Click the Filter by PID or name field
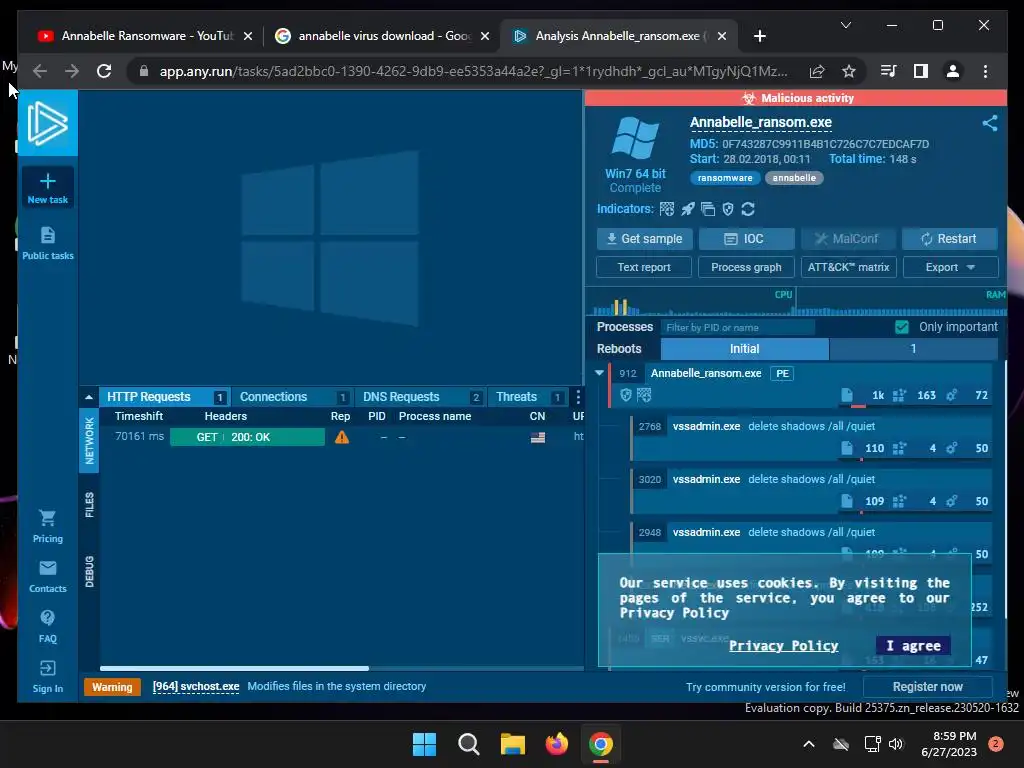Image resolution: width=1024 pixels, height=768 pixels. [738, 327]
